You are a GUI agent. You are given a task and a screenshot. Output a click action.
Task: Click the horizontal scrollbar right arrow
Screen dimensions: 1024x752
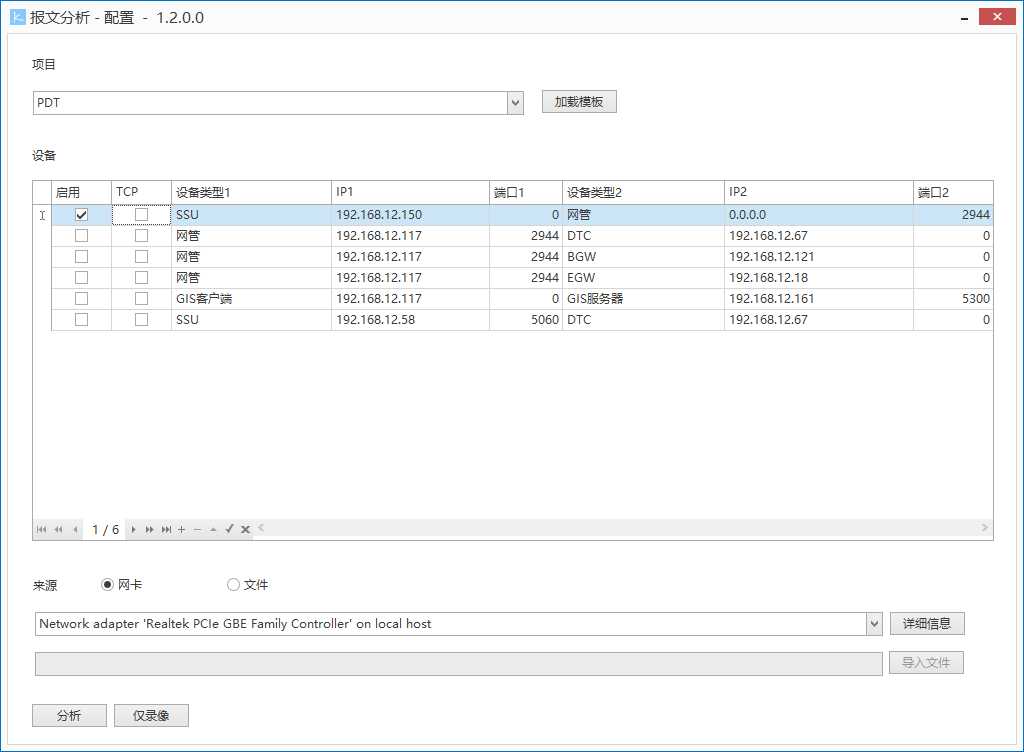985,527
